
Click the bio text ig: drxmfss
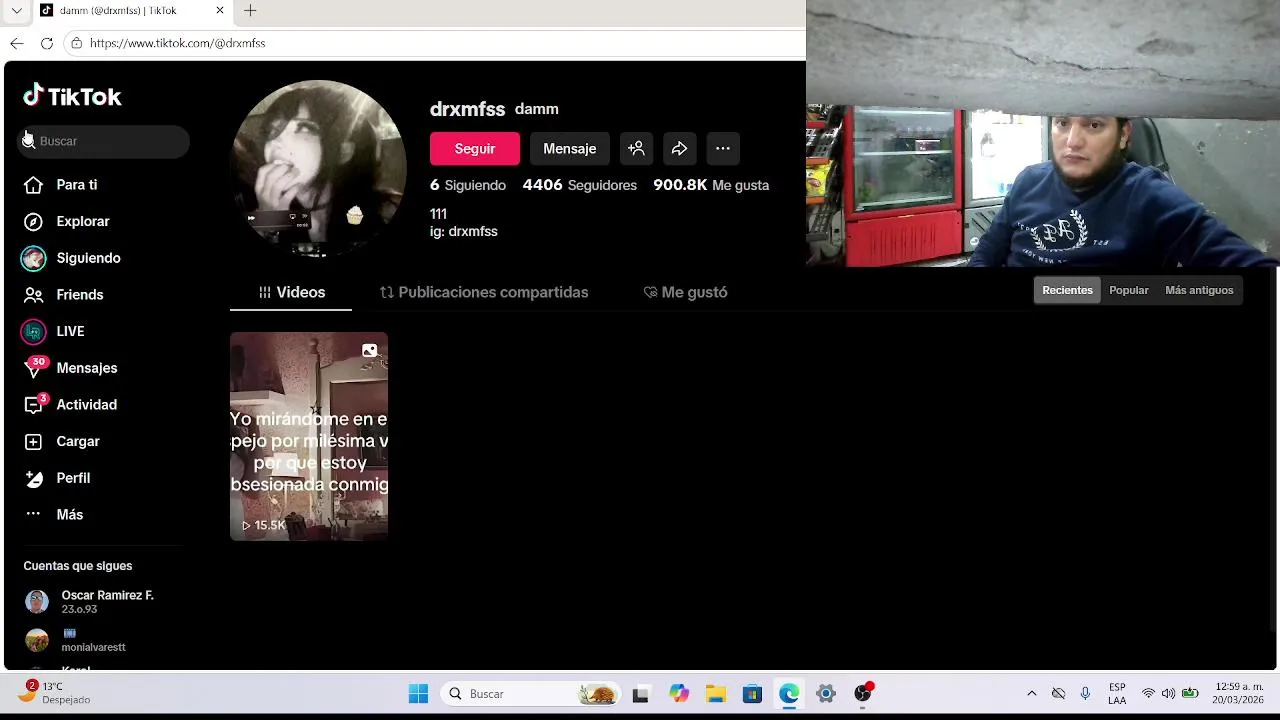click(x=464, y=231)
